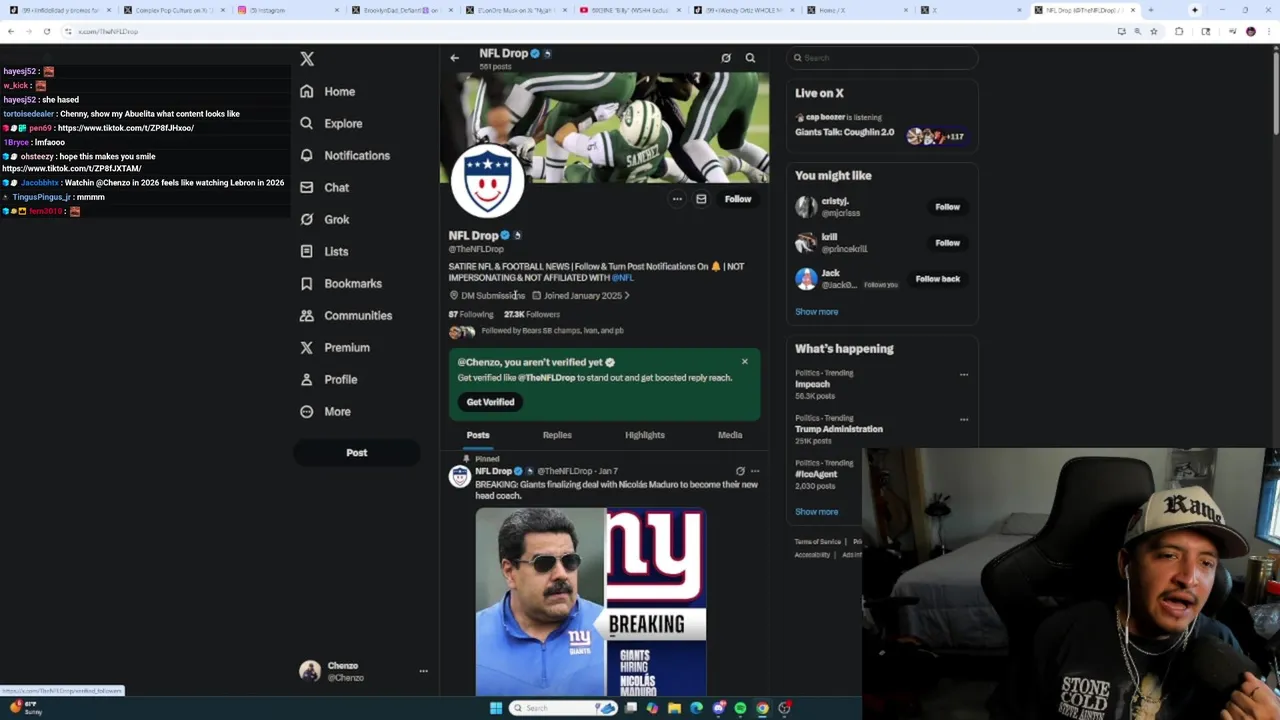
Task: Click the browser address bar
Action: coord(590,31)
